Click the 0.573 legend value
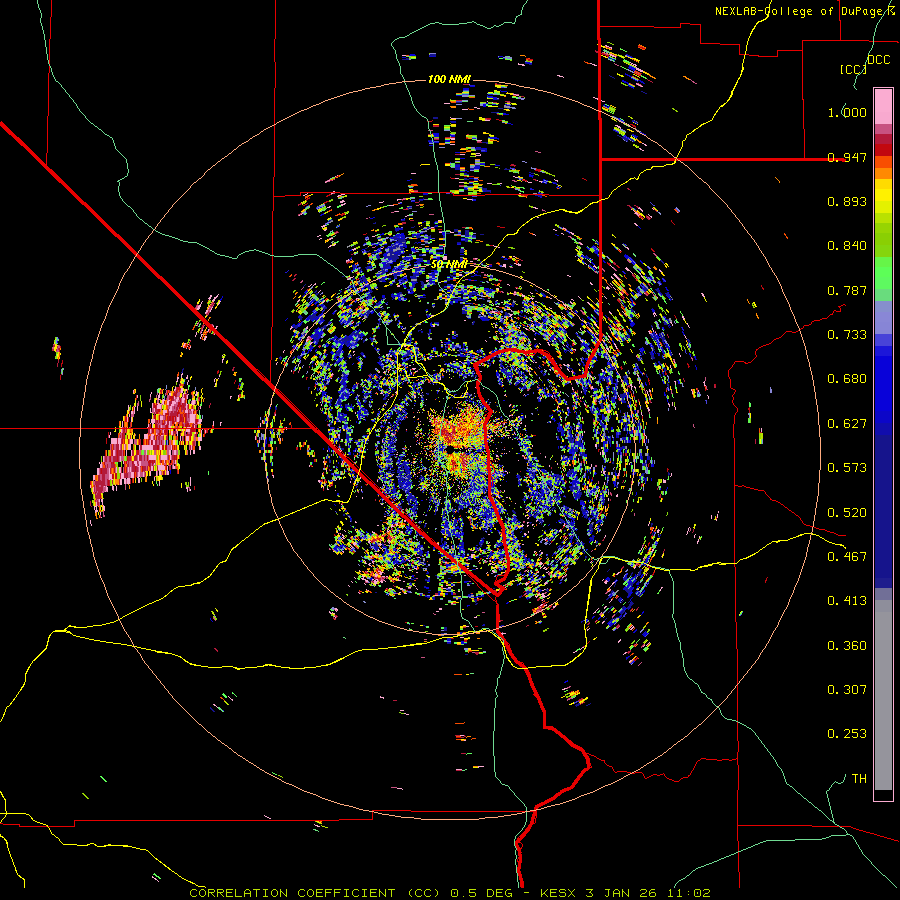This screenshot has width=900, height=900. [847, 468]
